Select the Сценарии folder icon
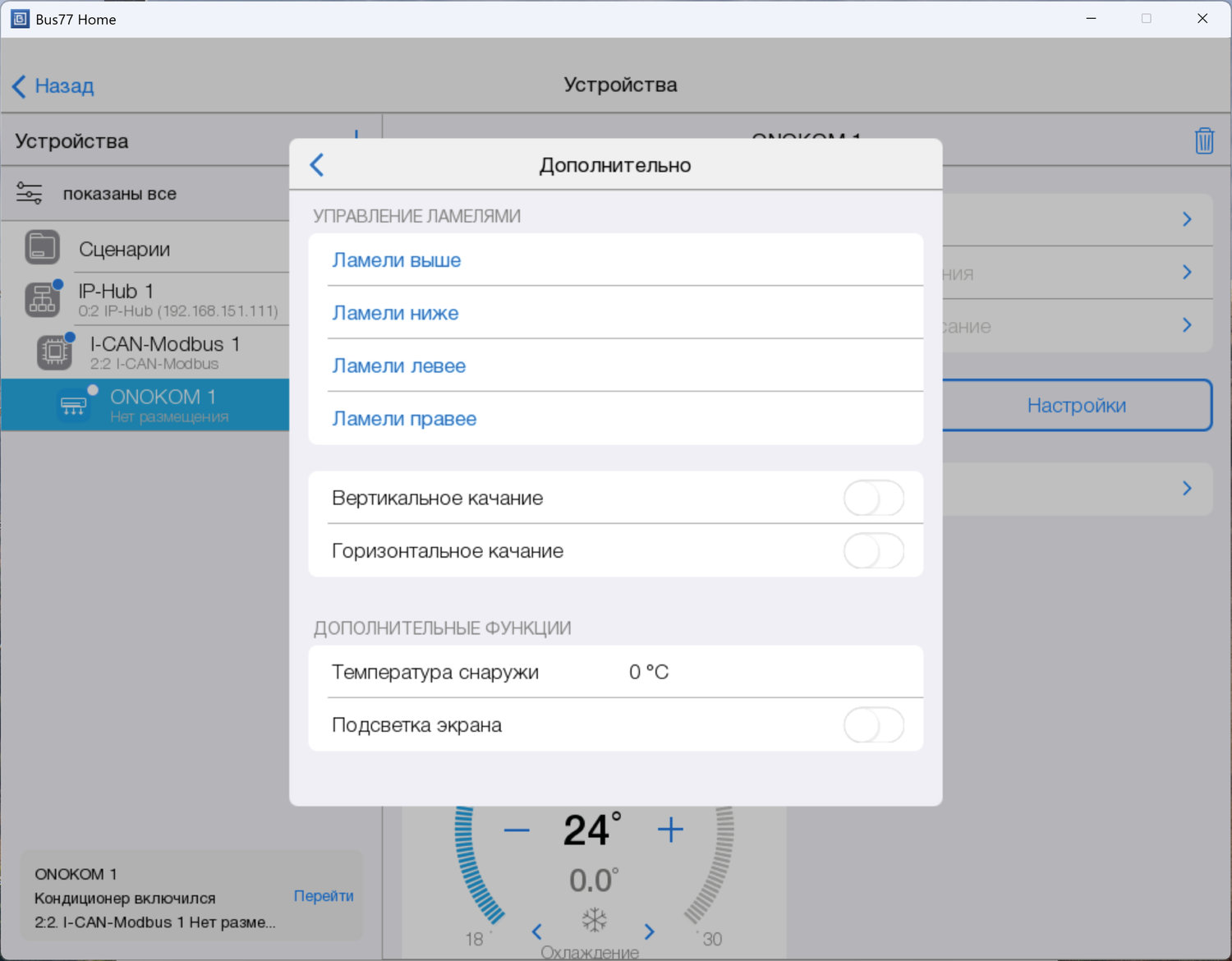 42,247
